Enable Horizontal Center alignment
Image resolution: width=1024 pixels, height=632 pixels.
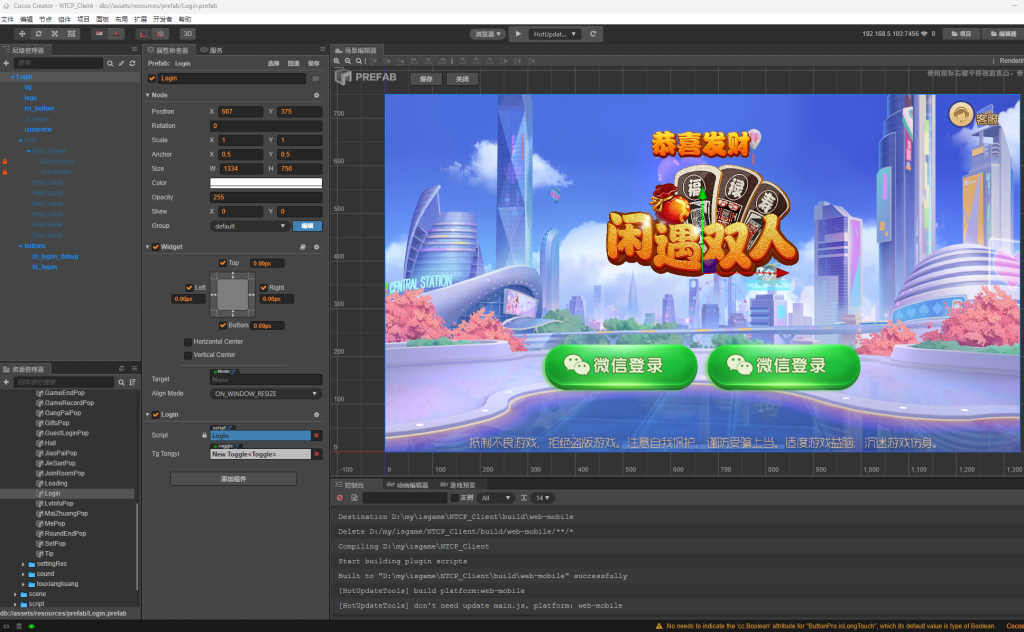[x=188, y=341]
